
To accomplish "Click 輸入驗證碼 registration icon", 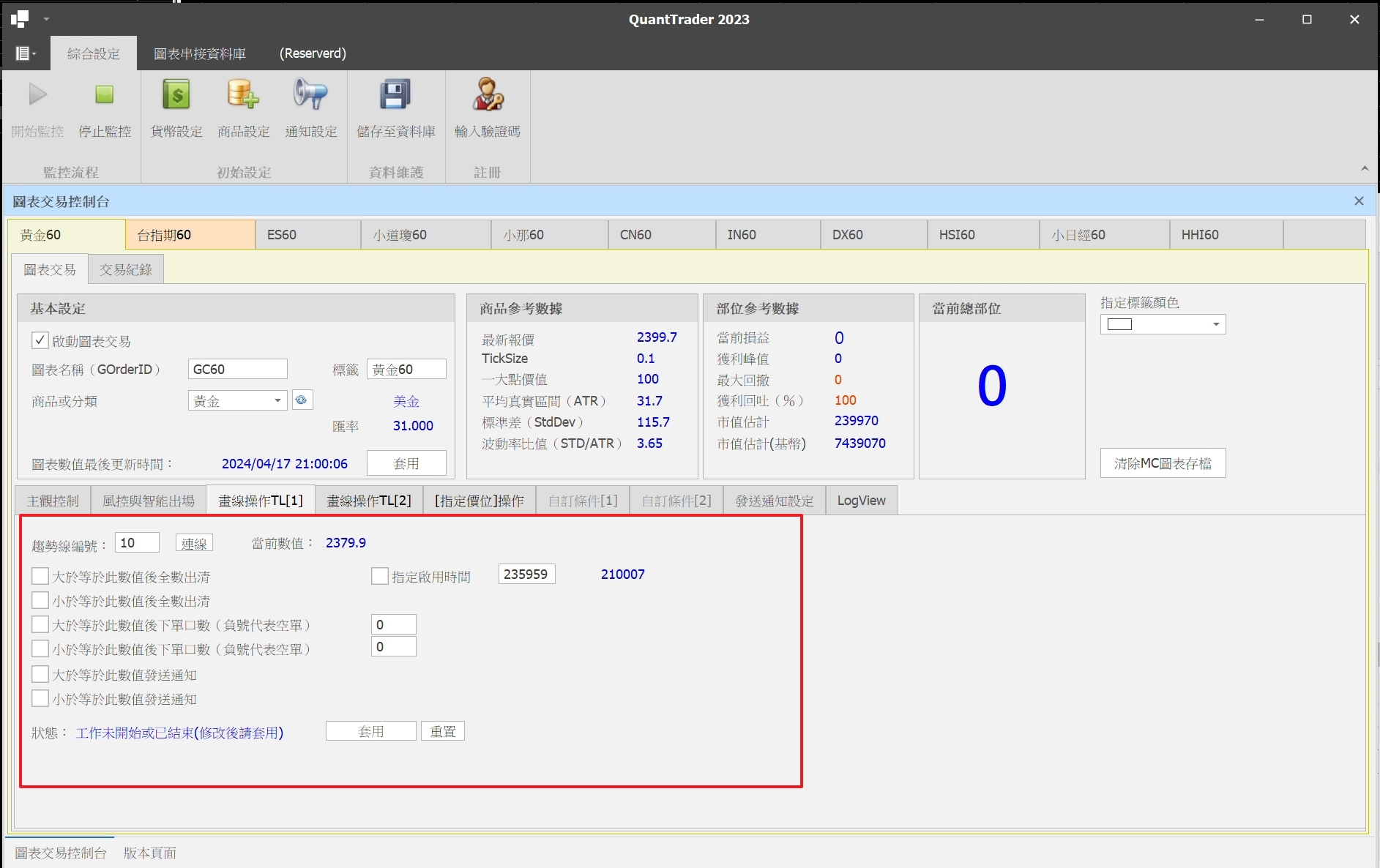I will [x=487, y=95].
